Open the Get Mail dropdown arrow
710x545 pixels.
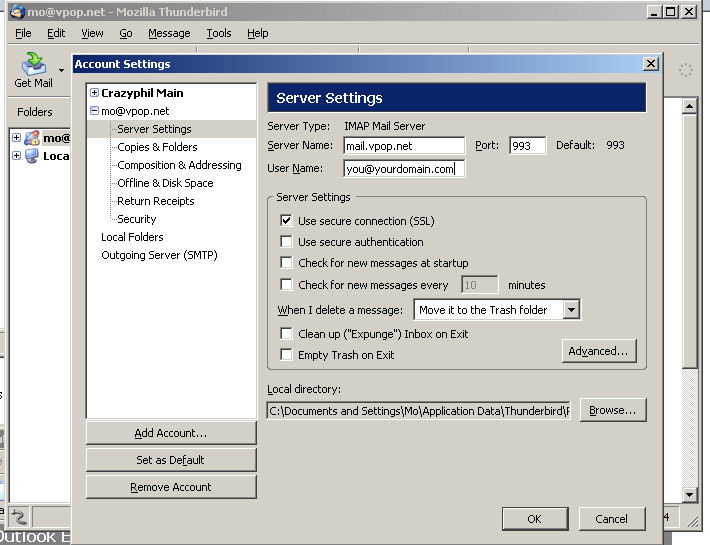tap(61, 70)
